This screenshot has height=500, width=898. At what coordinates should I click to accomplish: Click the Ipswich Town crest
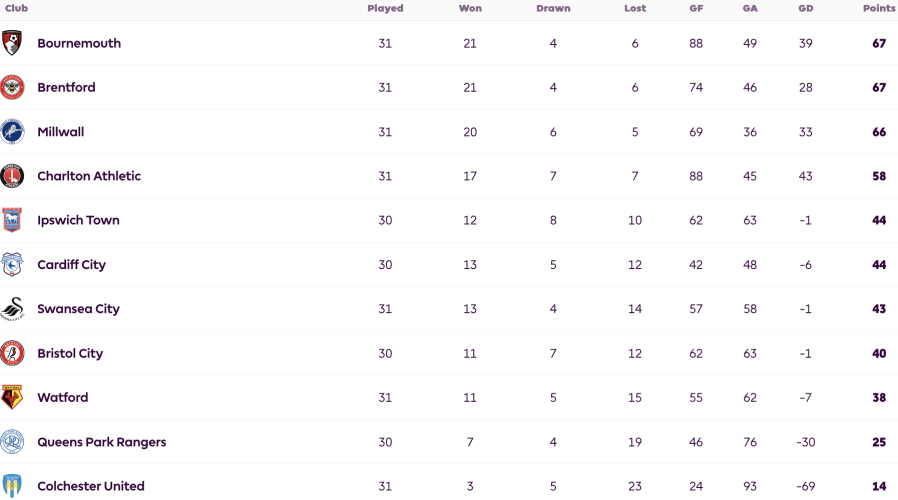pyautogui.click(x=12, y=220)
